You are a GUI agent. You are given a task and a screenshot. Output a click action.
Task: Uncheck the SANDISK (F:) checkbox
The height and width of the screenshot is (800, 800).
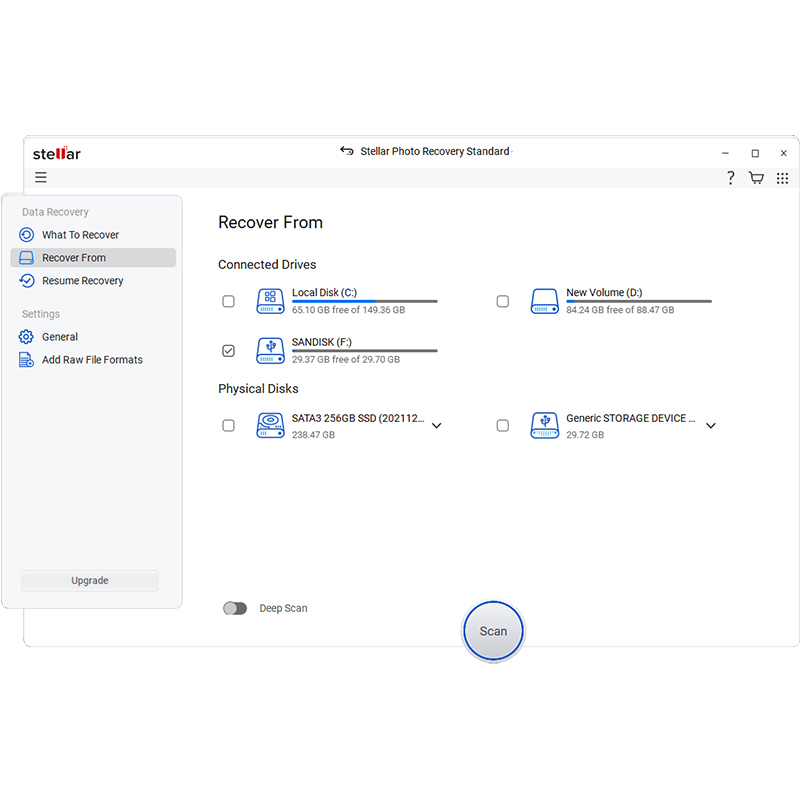[229, 351]
